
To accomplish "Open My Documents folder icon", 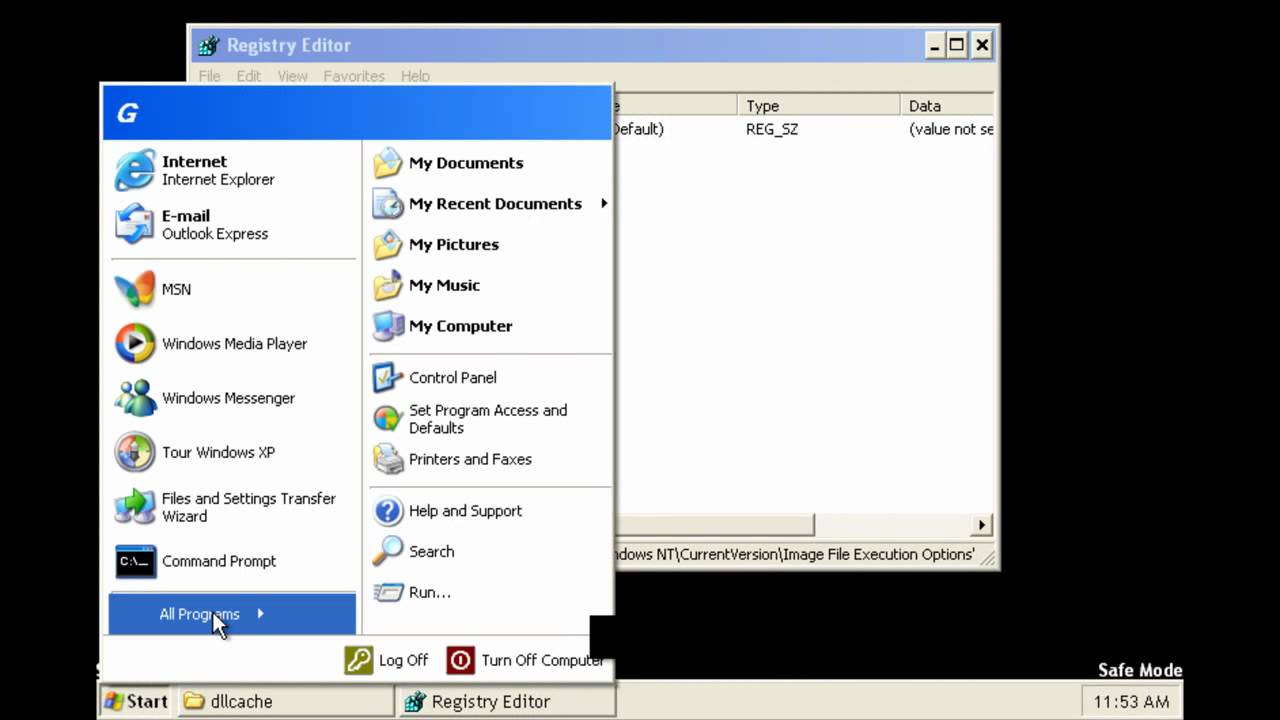I will pyautogui.click(x=388, y=163).
